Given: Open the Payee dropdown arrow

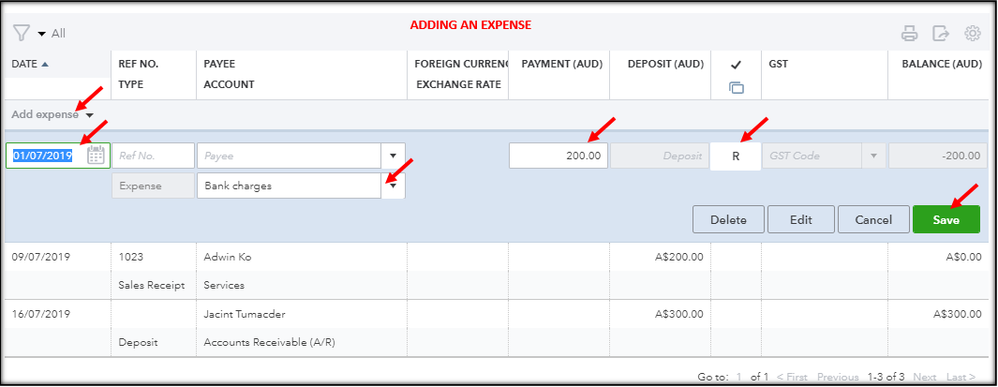Looking at the screenshot, I should [x=393, y=156].
